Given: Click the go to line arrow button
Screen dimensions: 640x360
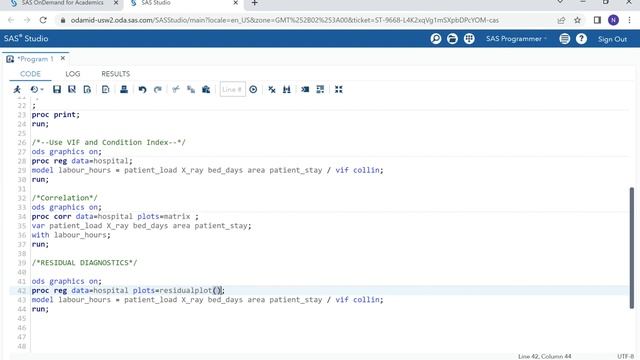Looking at the screenshot, I should click(x=253, y=89).
